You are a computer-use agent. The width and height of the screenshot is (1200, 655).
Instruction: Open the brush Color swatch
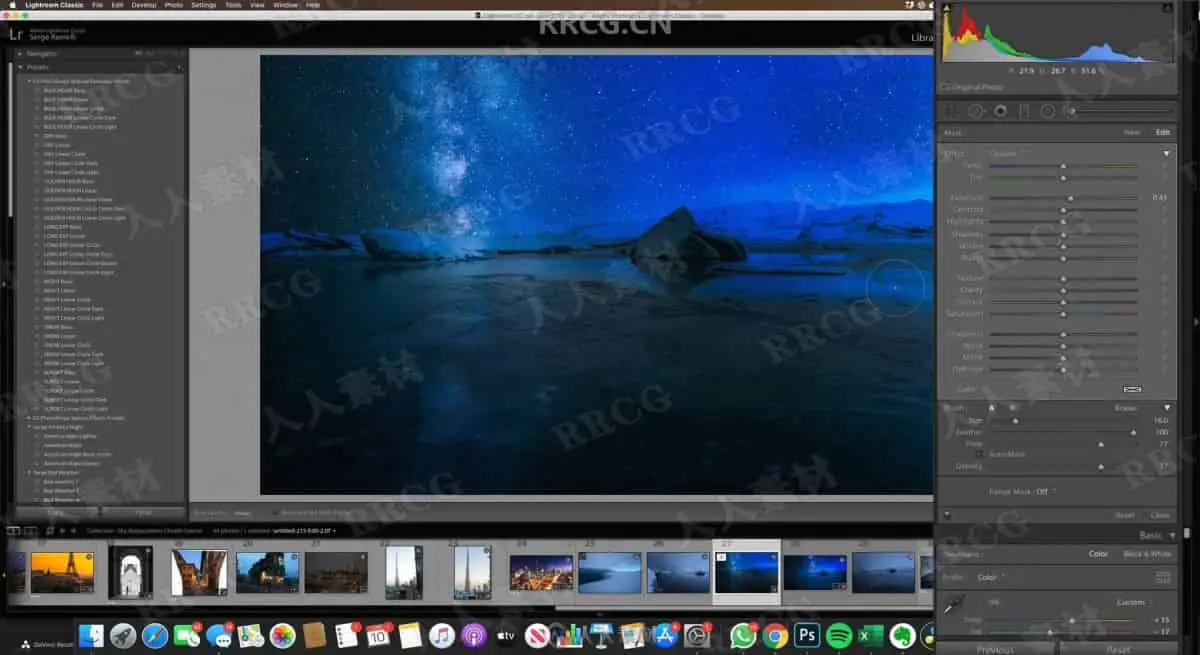[x=1132, y=389]
